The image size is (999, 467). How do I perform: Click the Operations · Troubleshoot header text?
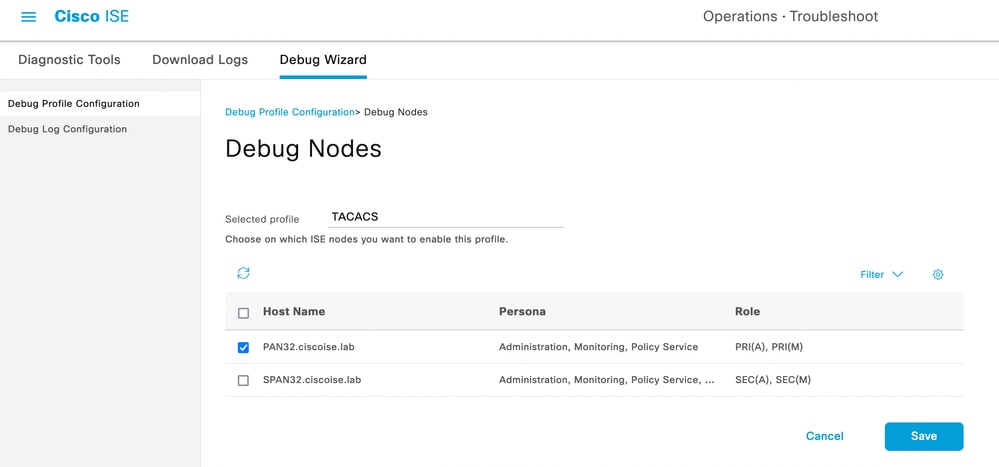[790, 17]
